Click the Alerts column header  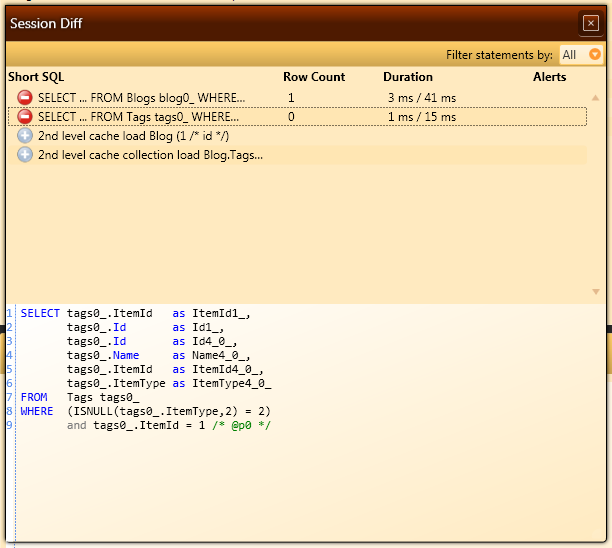pos(550,77)
